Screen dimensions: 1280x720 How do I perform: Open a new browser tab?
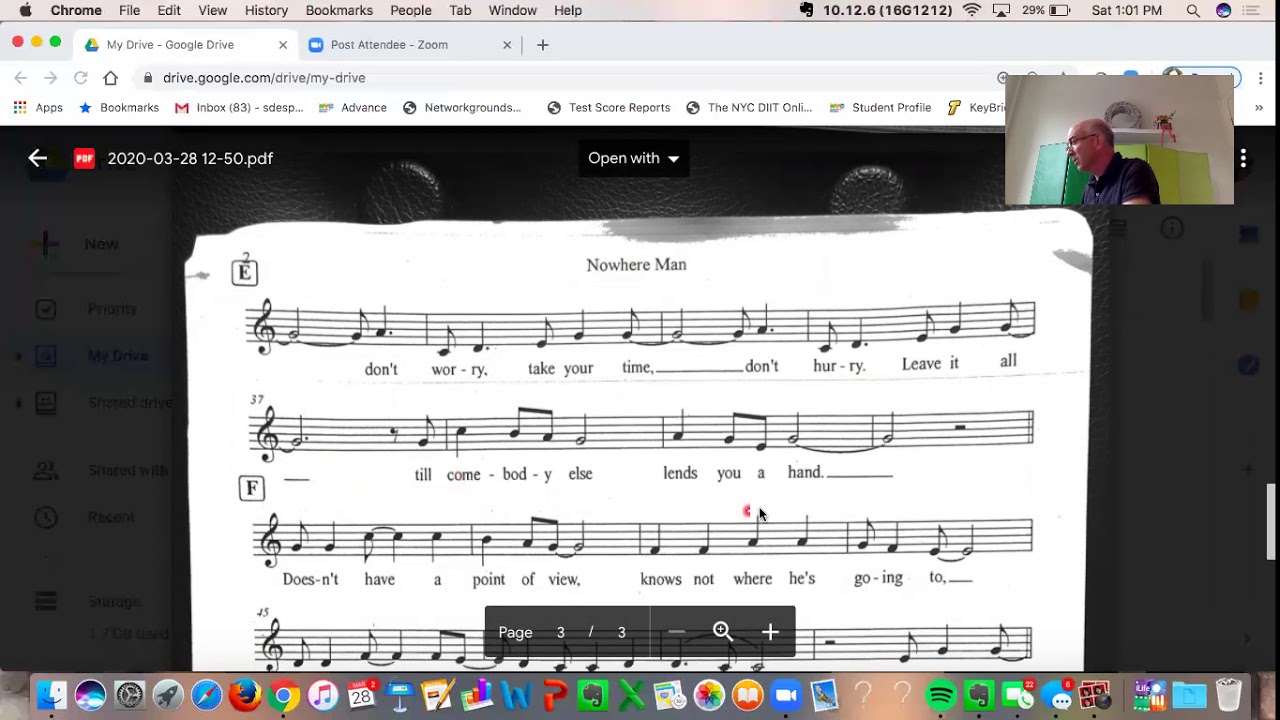(542, 45)
